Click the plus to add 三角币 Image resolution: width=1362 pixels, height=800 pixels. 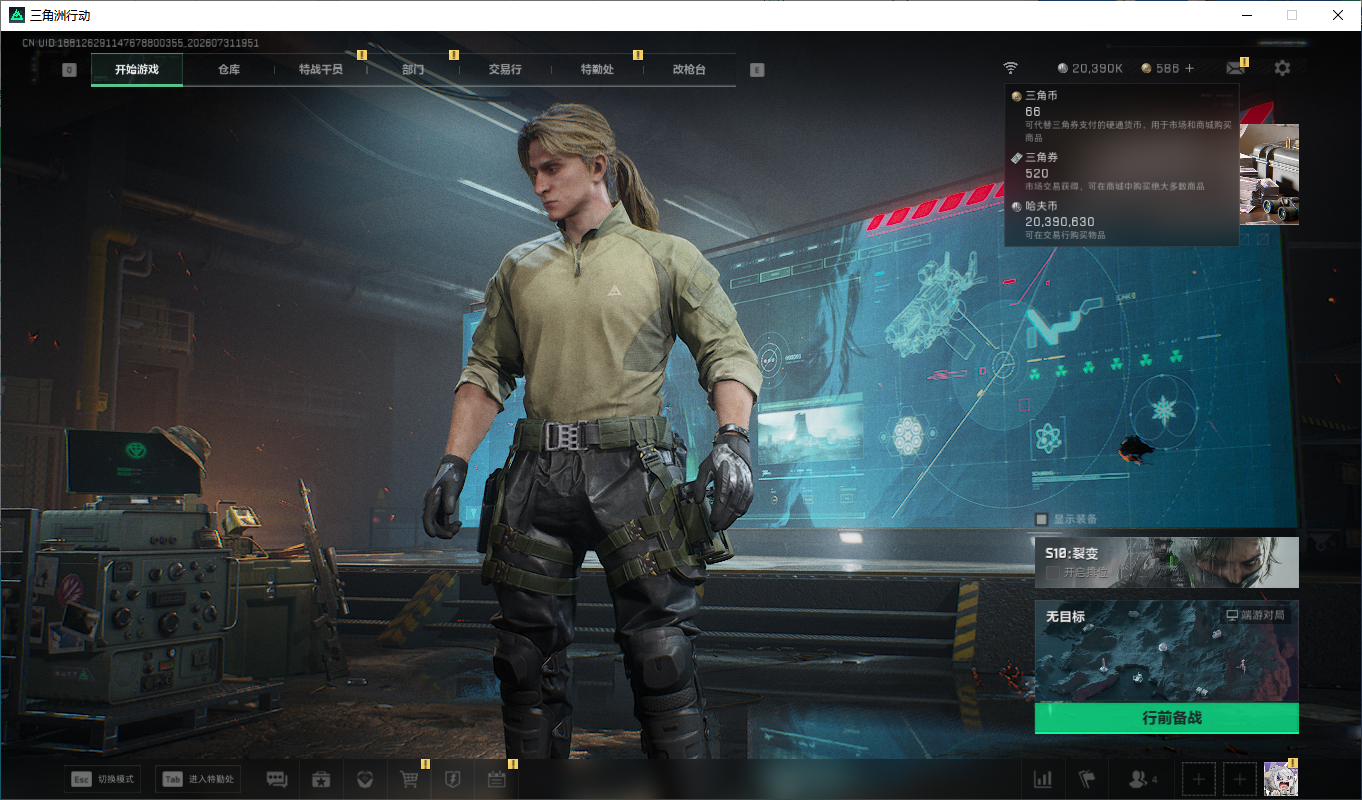(1189, 68)
